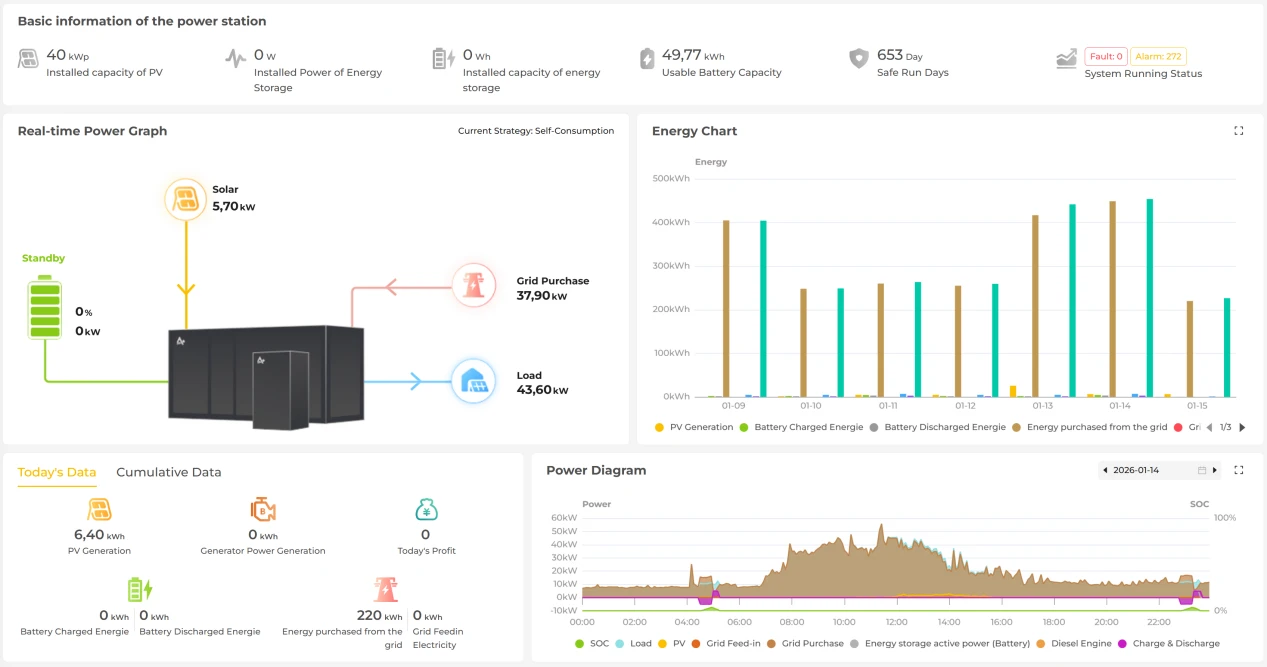This screenshot has width=1267, height=667.
Task: Click the Load house icon
Action: tap(474, 381)
